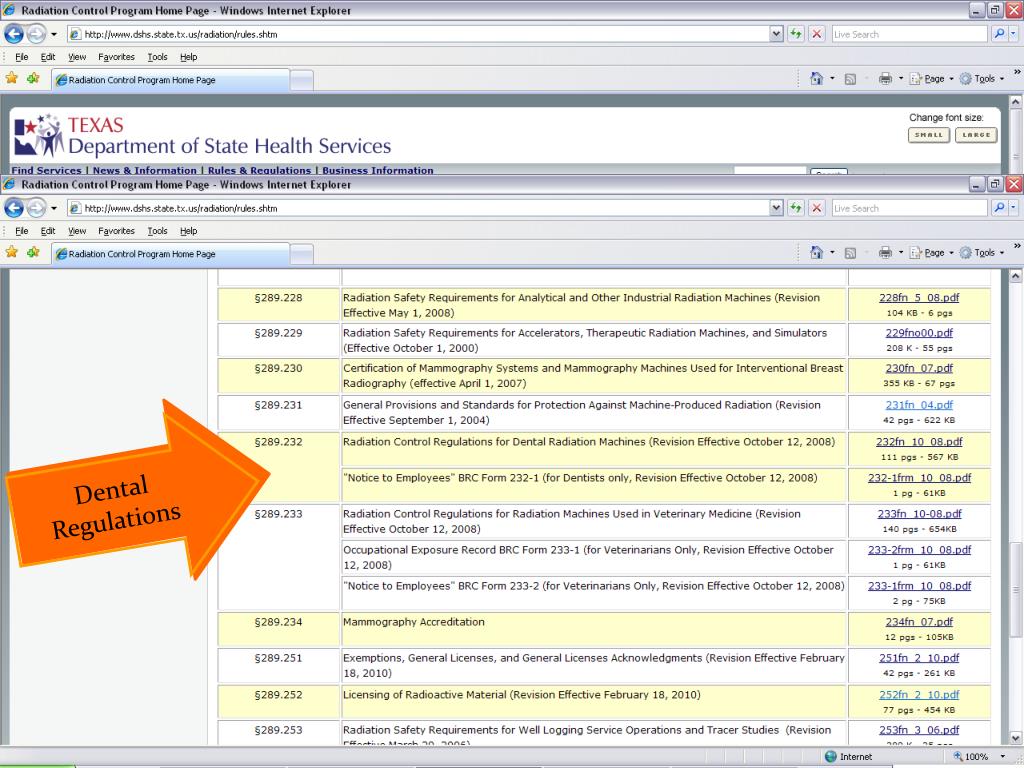Screen dimensions: 1024x768
Task: Click the Live Search field in the foreground window
Action: point(908,208)
